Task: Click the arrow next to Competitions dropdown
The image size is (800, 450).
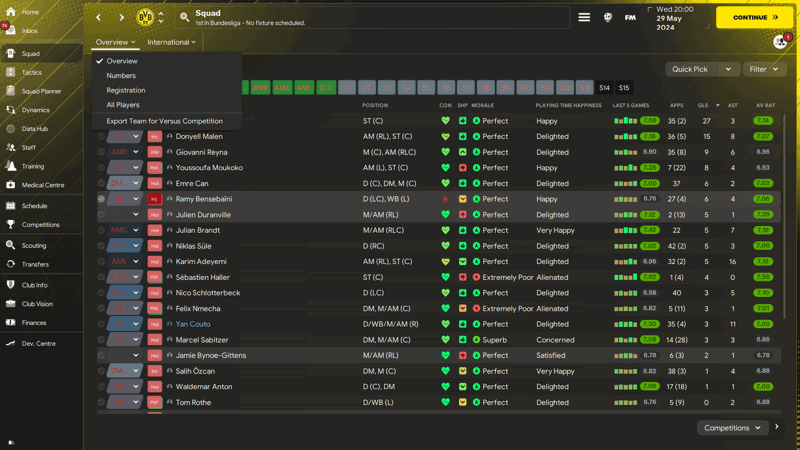Action: click(x=777, y=427)
